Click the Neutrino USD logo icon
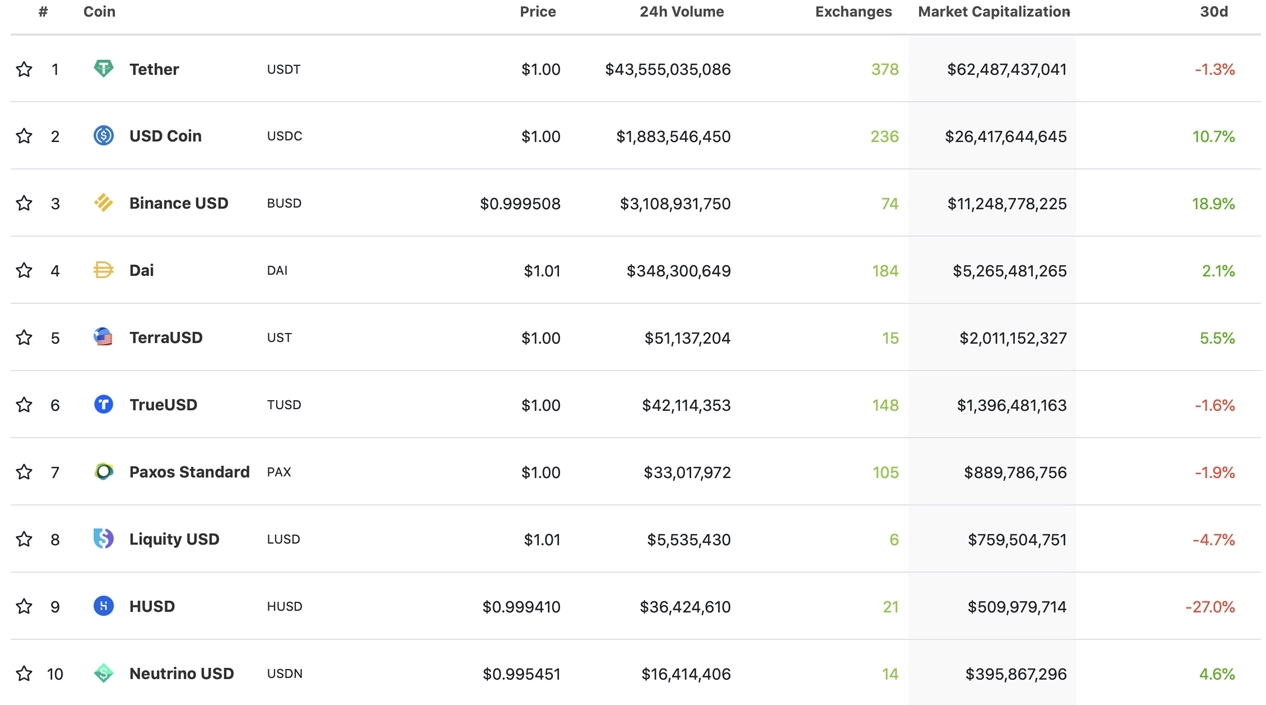The height and width of the screenshot is (705, 1266). point(103,673)
